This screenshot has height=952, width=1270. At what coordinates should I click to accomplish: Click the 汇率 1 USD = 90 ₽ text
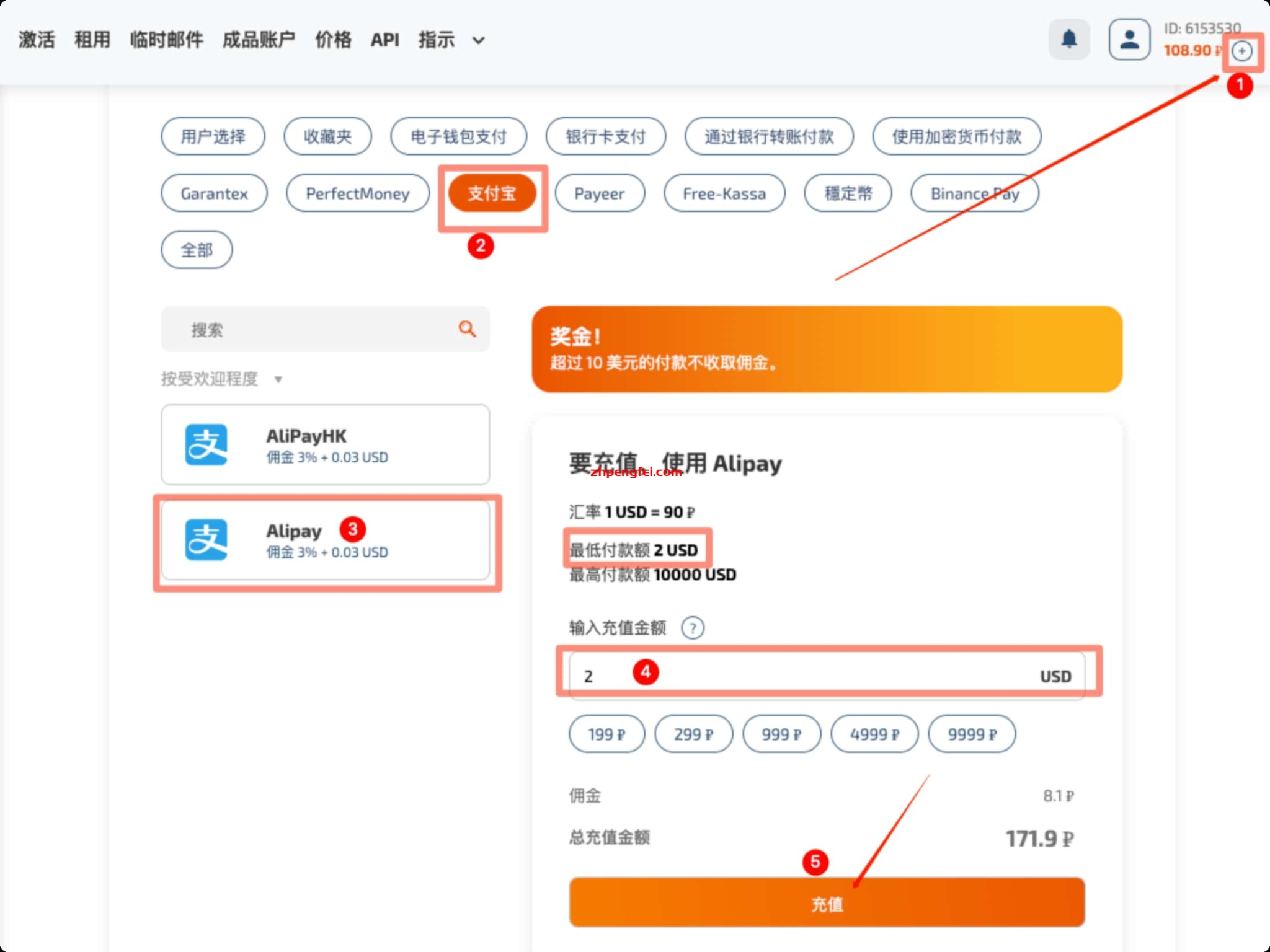[632, 512]
